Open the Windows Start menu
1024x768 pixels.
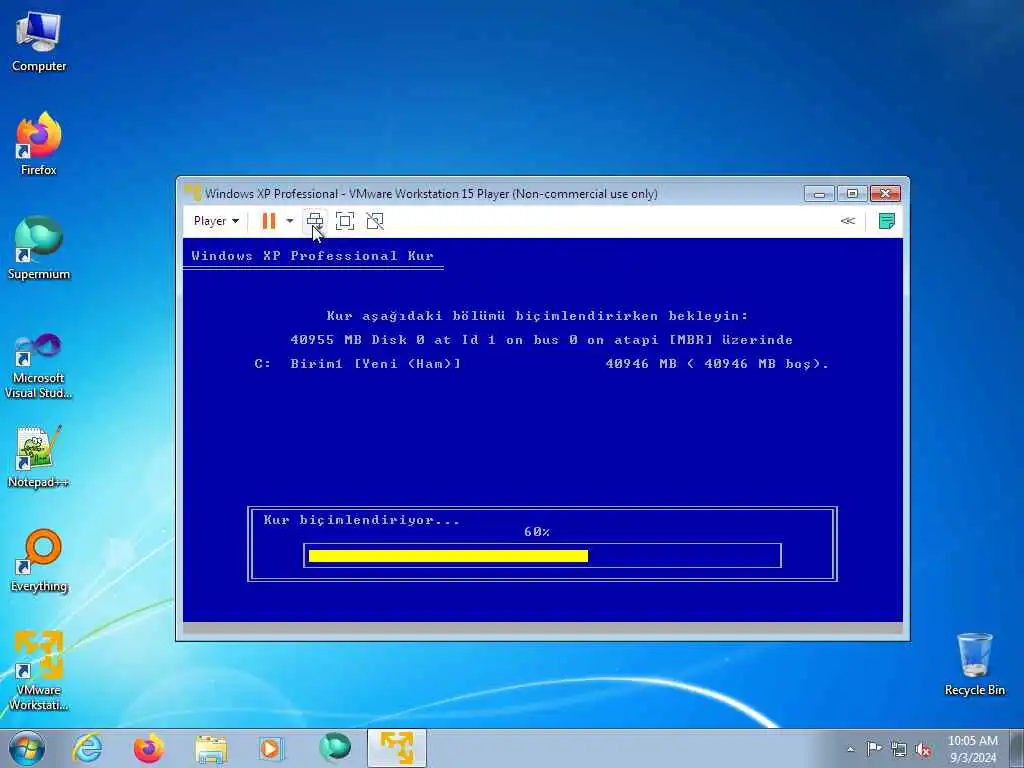(x=27, y=748)
